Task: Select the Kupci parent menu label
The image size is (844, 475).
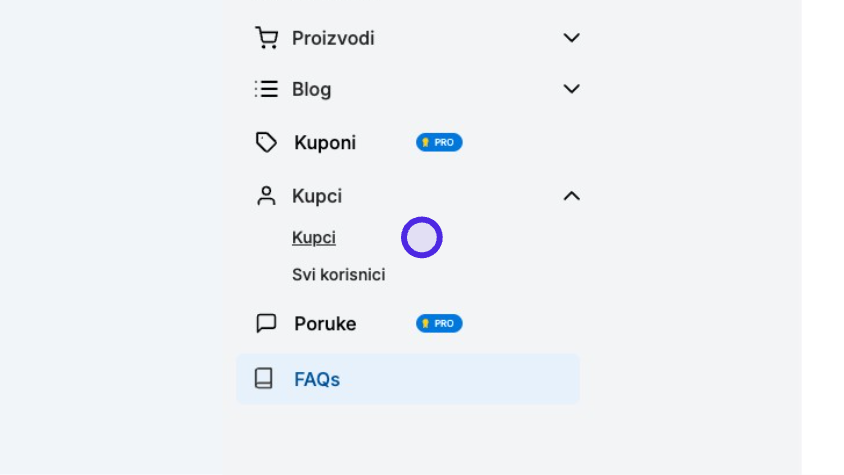Action: tap(317, 196)
